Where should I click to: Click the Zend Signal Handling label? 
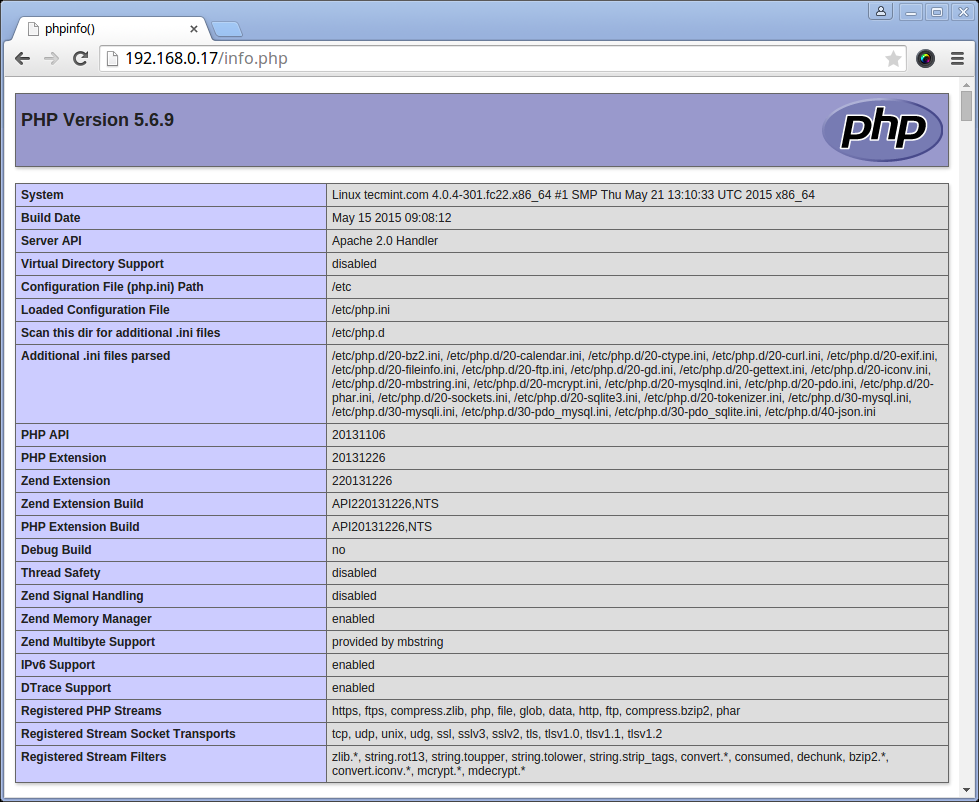pos(82,596)
